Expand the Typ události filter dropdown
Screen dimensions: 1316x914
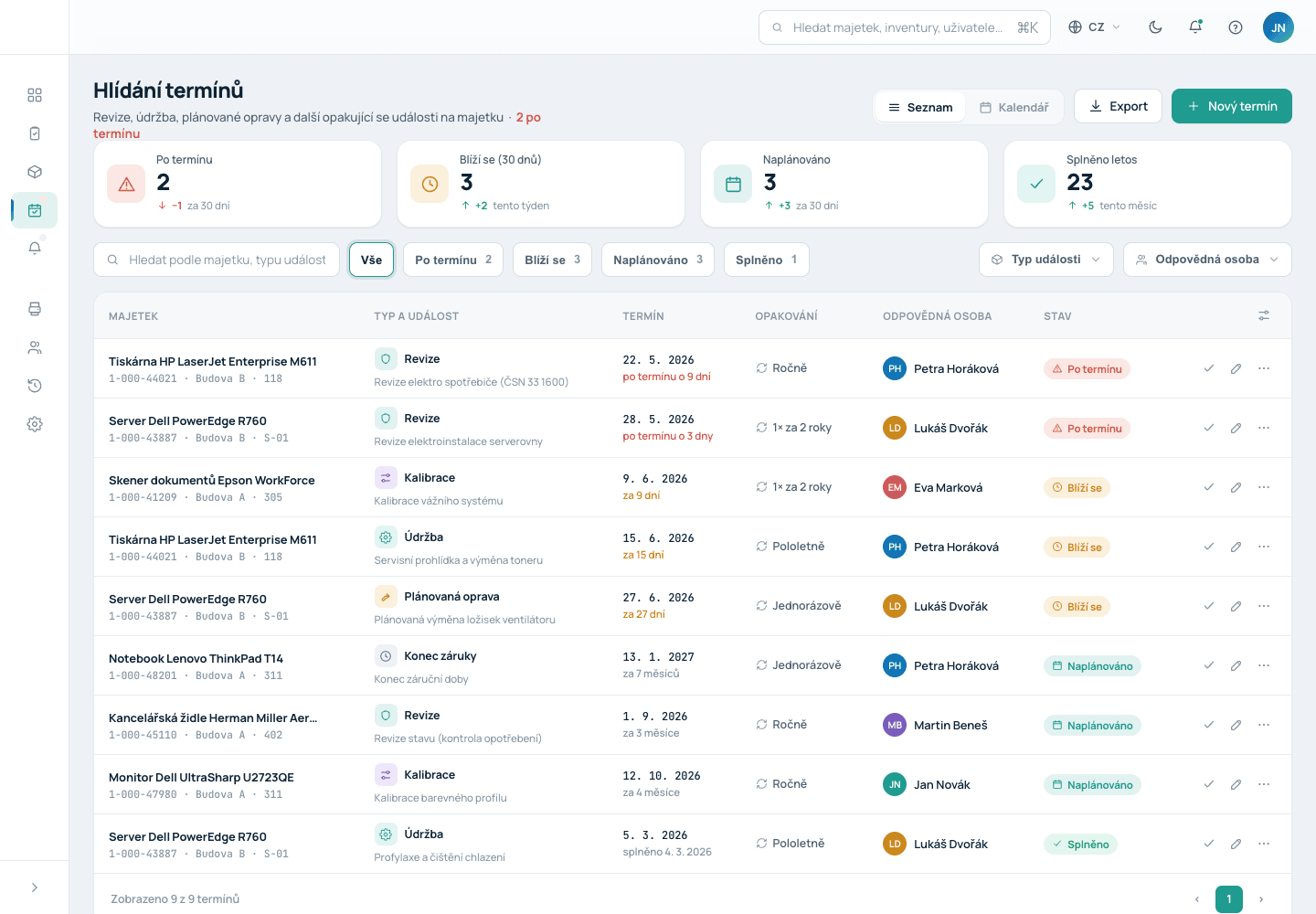pyautogui.click(x=1046, y=260)
